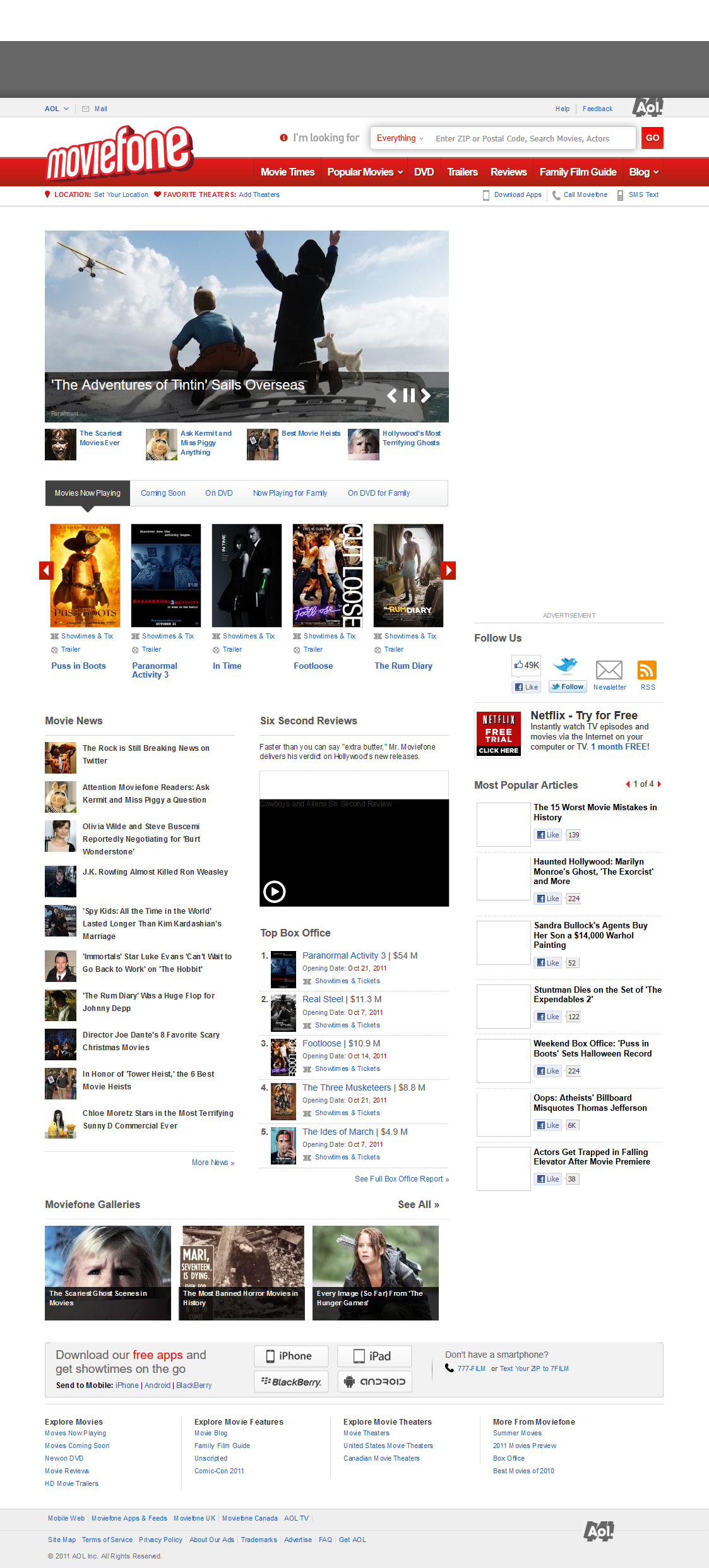This screenshot has height=1568, width=709.
Task: Play the Six Second Review video
Action: [x=275, y=892]
